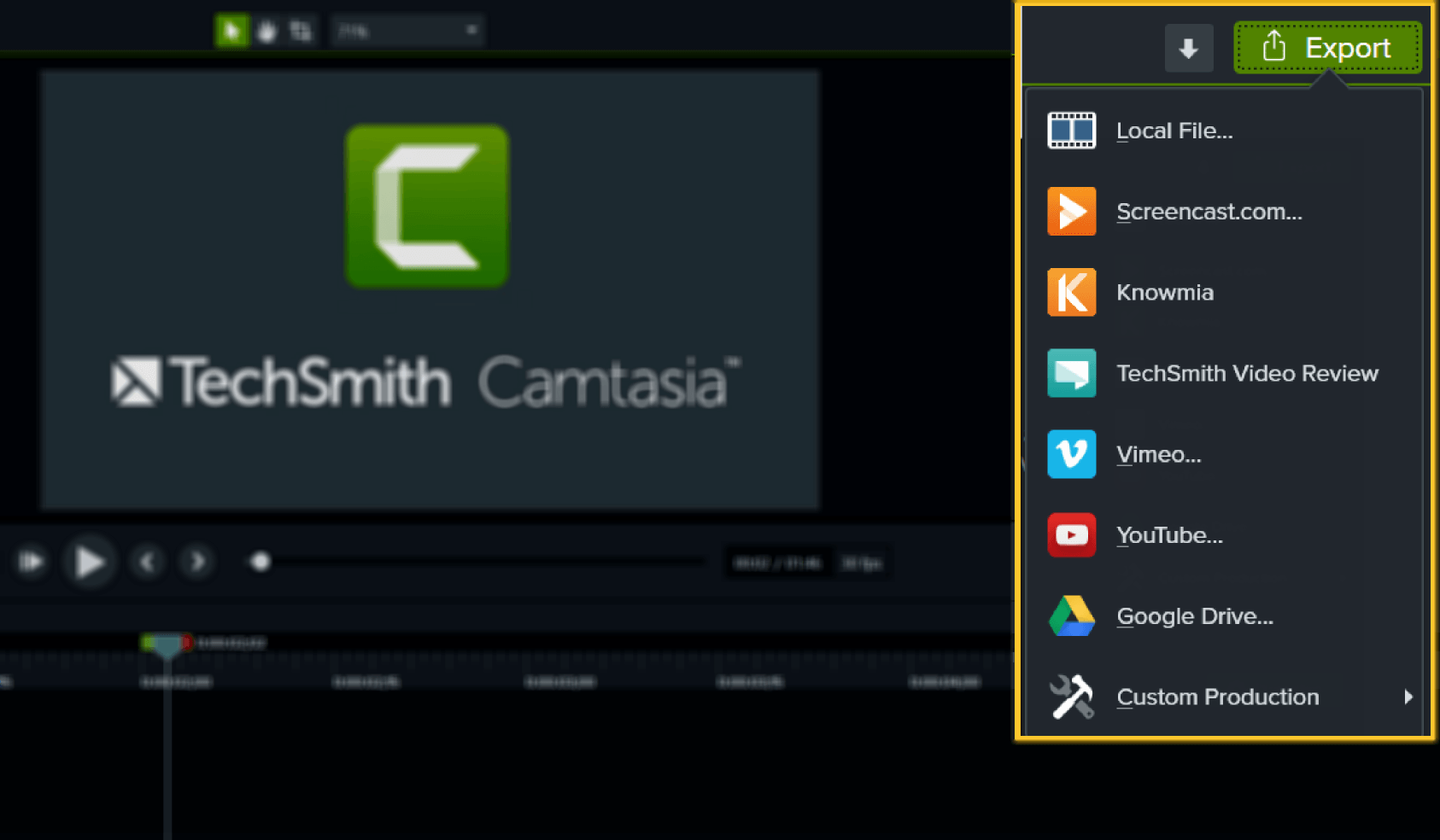Click the Custom Production wrench icon
This screenshot has height=840, width=1440.
point(1071,697)
